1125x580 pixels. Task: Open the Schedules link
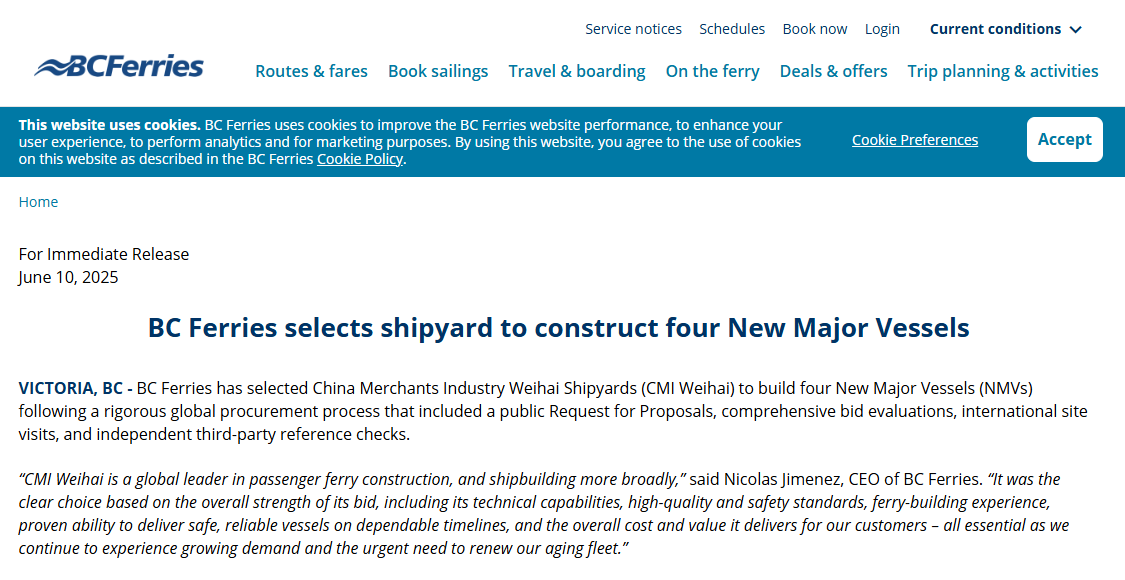(732, 29)
